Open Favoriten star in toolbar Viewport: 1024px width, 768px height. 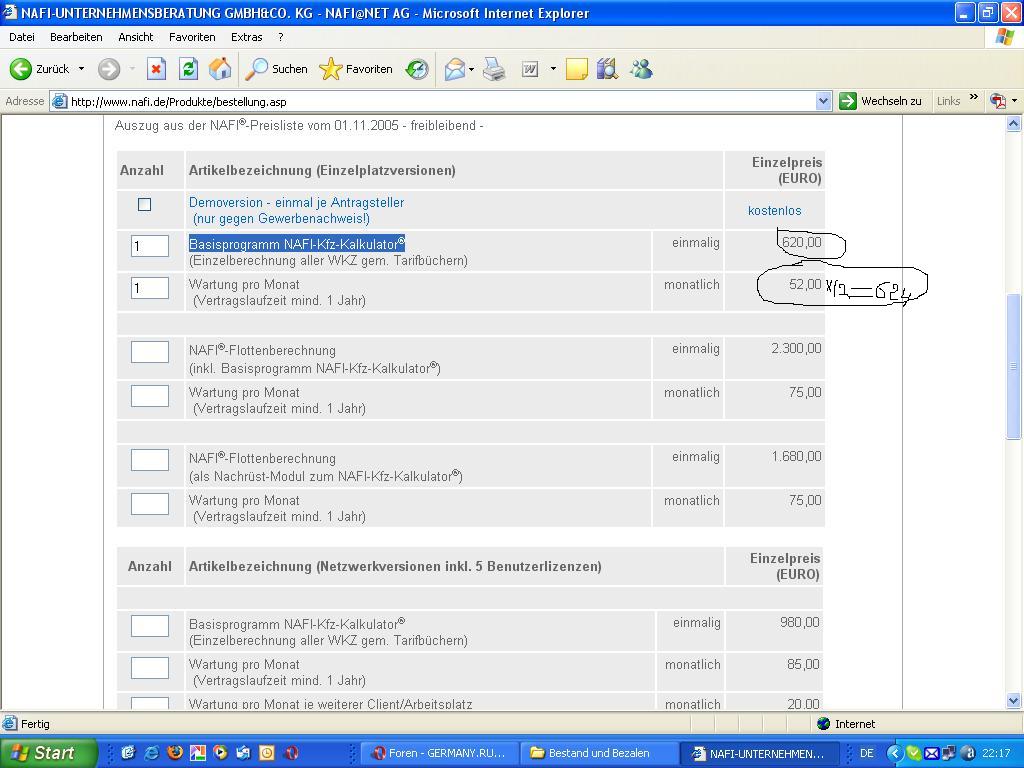tap(356, 69)
